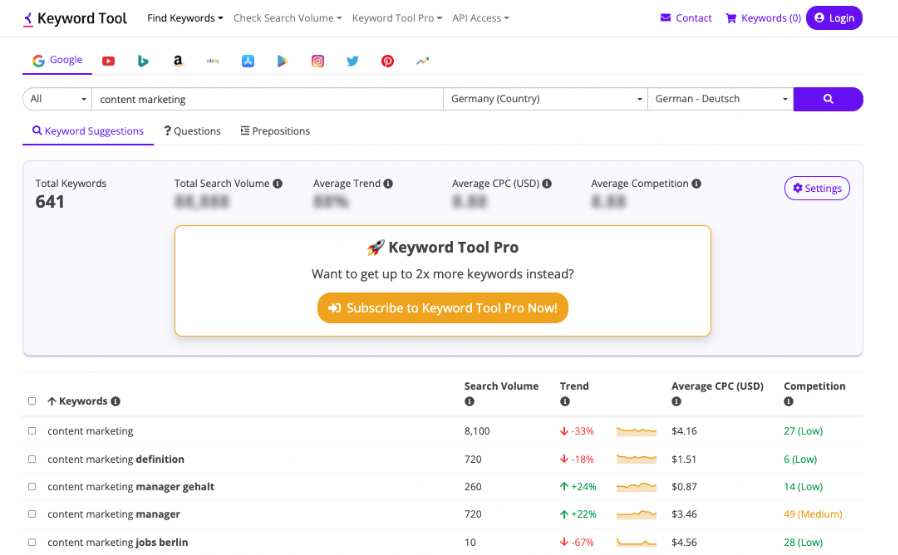Click the content marketing manager gehalt keyword
The width and height of the screenshot is (898, 555).
point(131,487)
